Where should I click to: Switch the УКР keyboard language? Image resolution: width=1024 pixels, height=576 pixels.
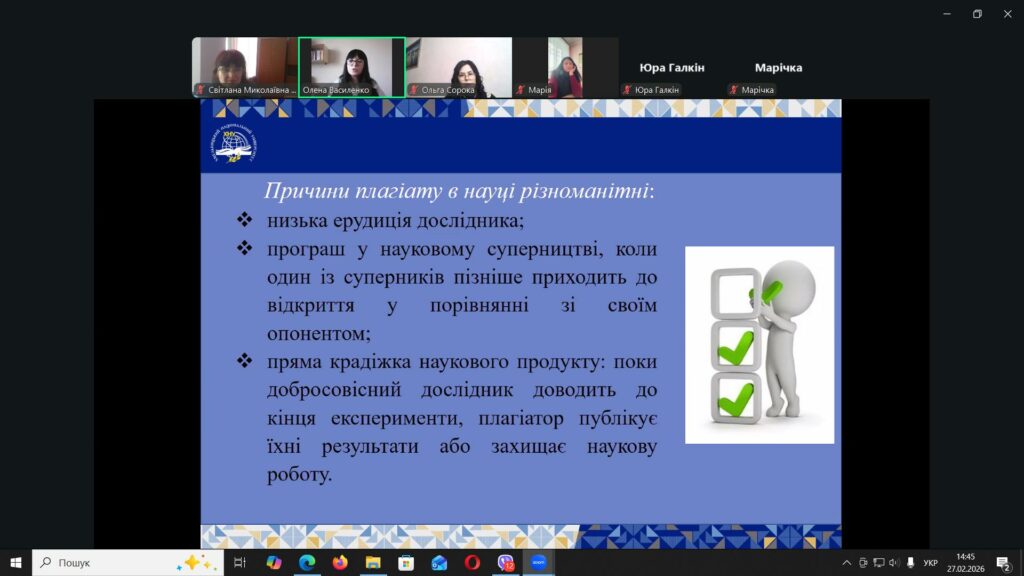pyautogui.click(x=930, y=563)
